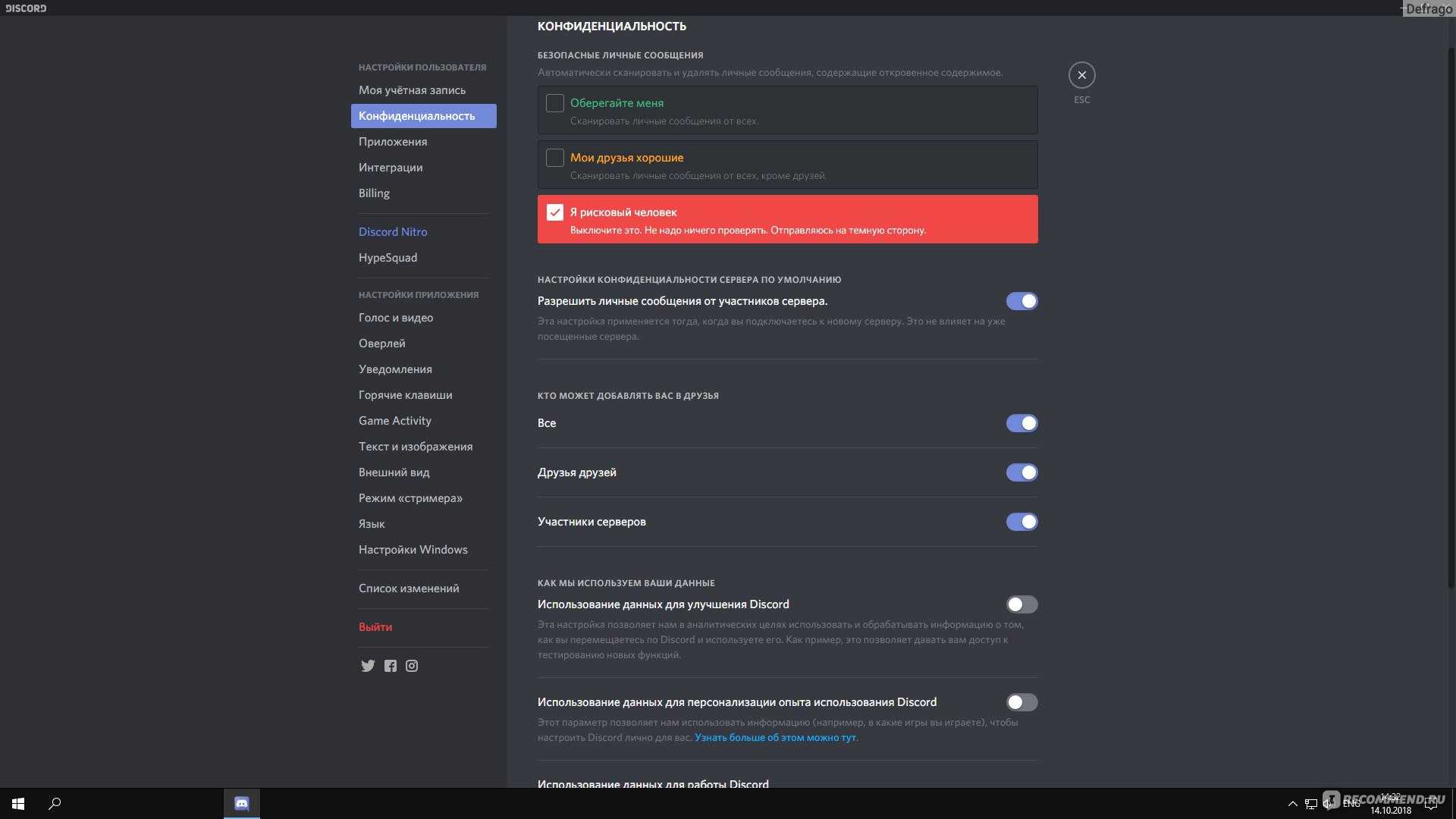Image resolution: width=1456 pixels, height=819 pixels.
Task: Enable 'Мои друзья хорошие' checkbox
Action: click(554, 158)
